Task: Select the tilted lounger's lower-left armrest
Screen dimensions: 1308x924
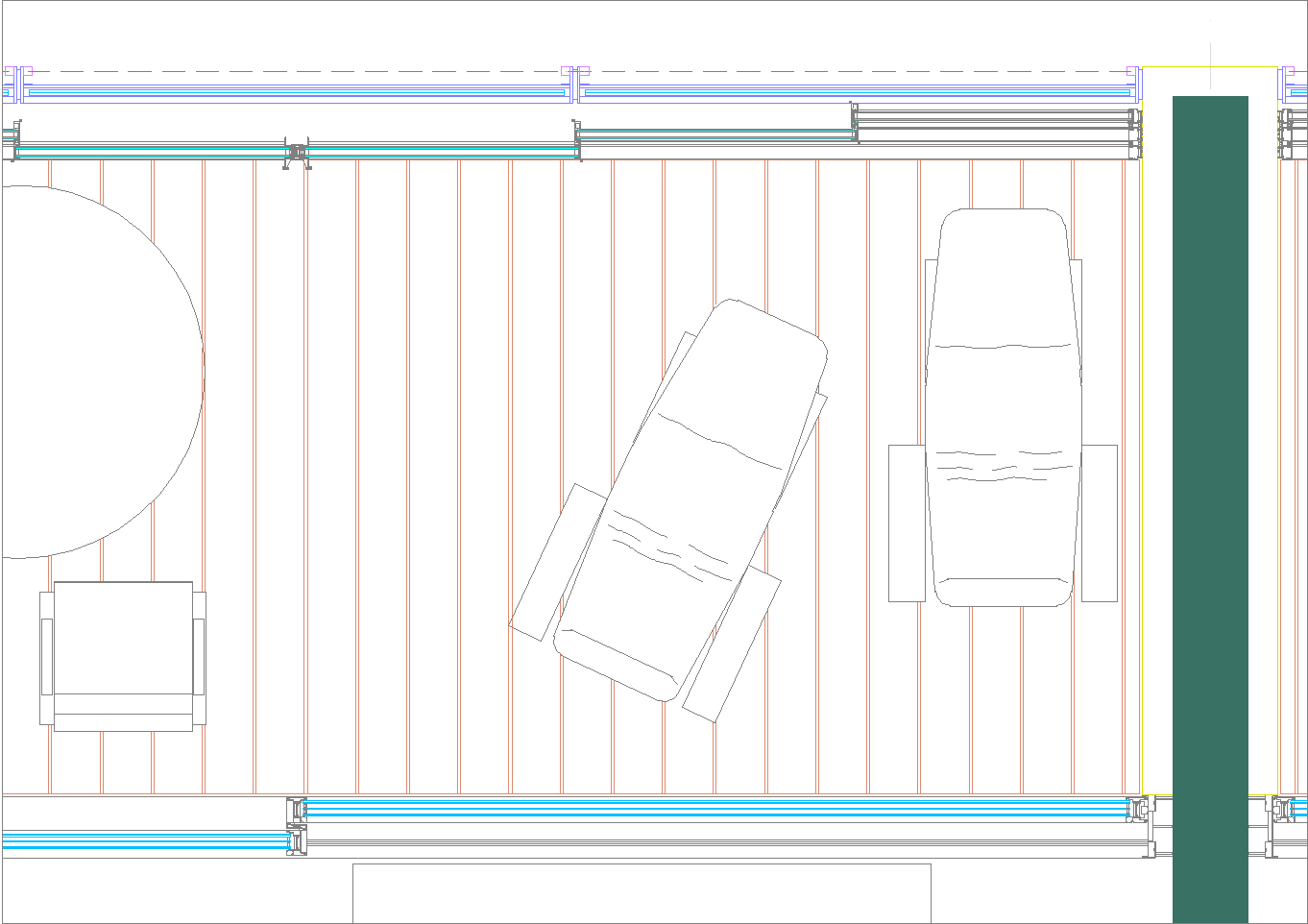Action: click(x=558, y=562)
